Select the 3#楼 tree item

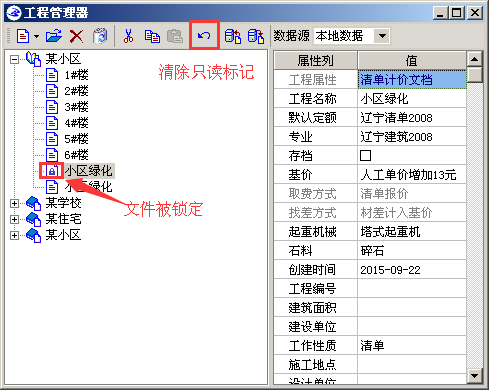76,107
